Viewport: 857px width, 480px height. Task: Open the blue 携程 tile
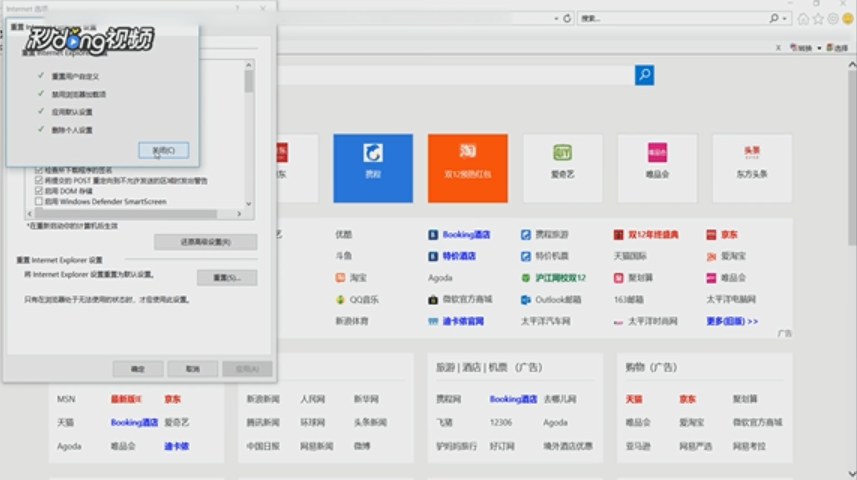point(373,168)
